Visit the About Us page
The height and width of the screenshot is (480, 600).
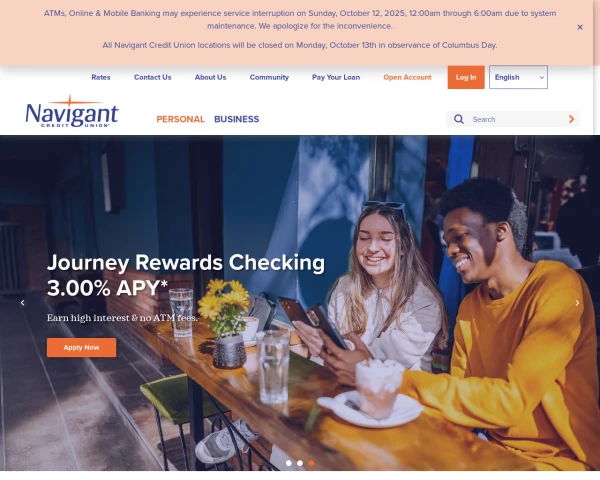pyautogui.click(x=210, y=77)
